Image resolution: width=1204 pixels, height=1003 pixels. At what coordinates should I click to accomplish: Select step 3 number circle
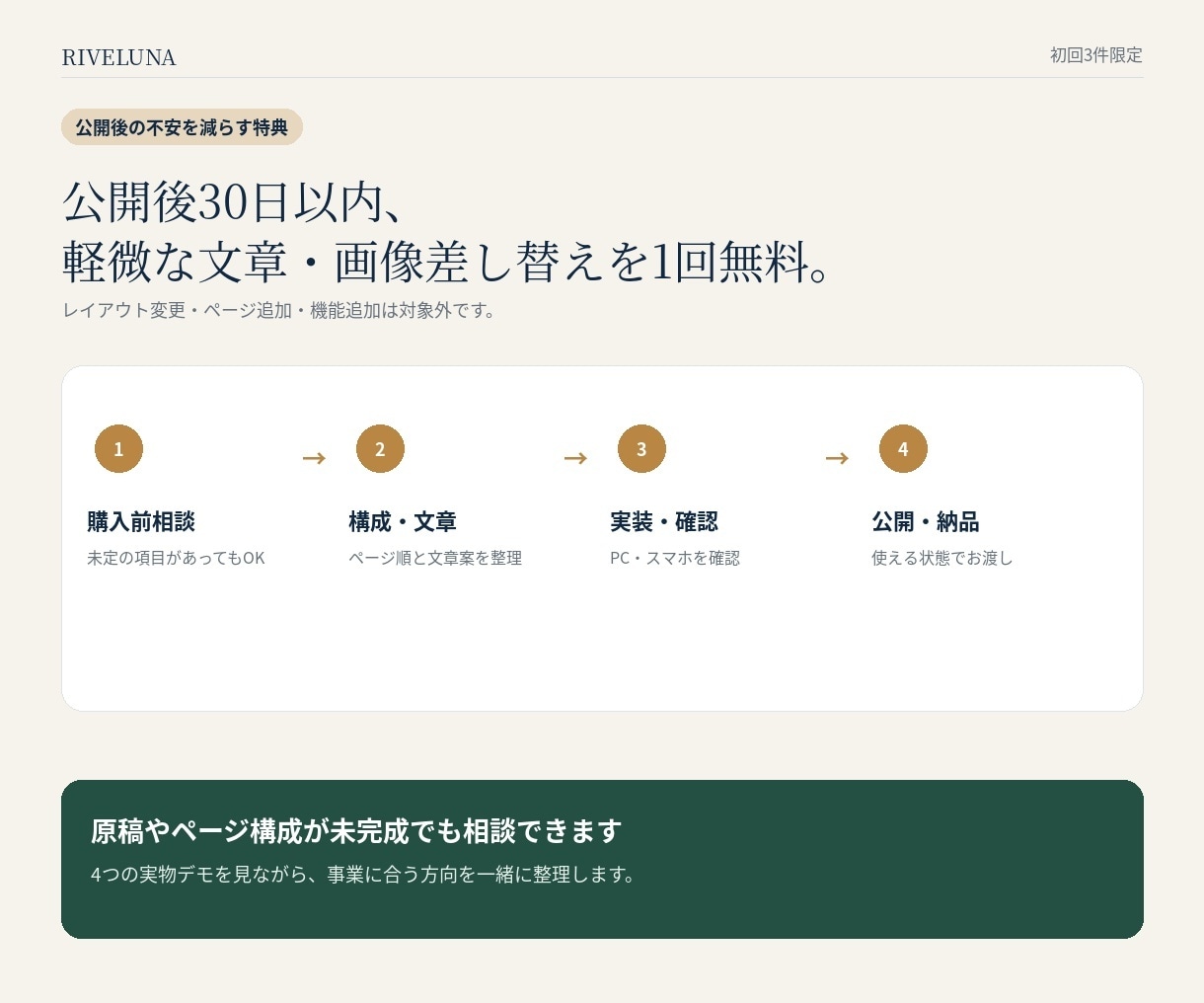[x=641, y=449]
